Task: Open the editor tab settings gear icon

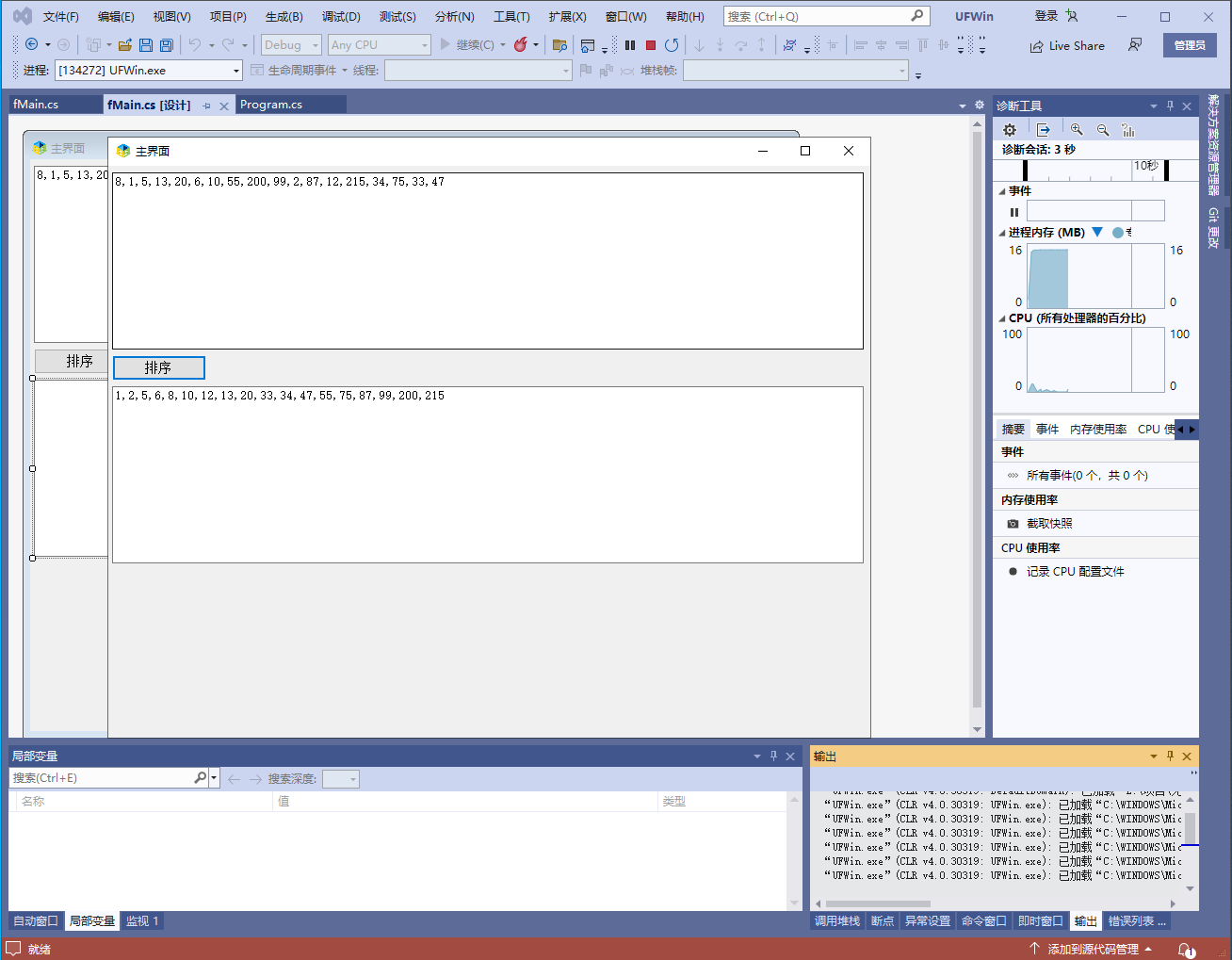Action: tap(979, 105)
